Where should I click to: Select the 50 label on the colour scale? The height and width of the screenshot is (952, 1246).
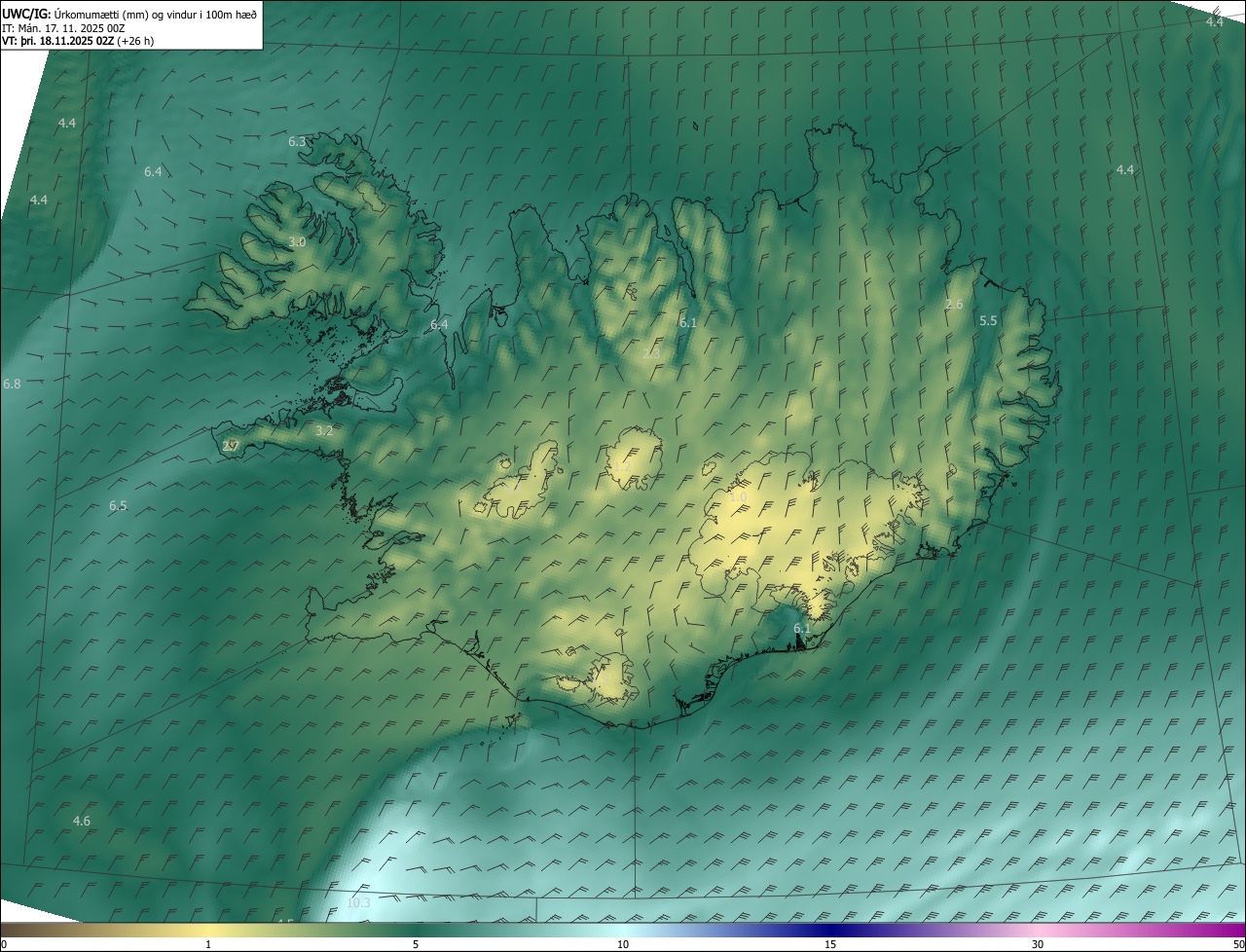pos(1238,944)
